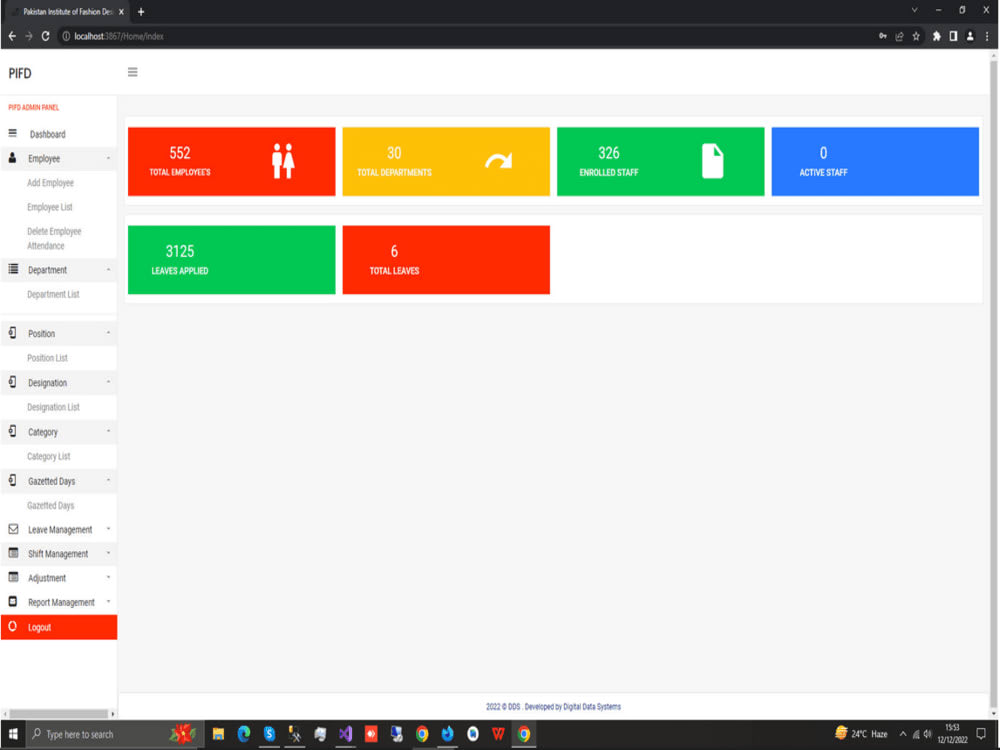Toggle the sidebar hamburger menu
This screenshot has height=750, width=1000.
coord(133,72)
